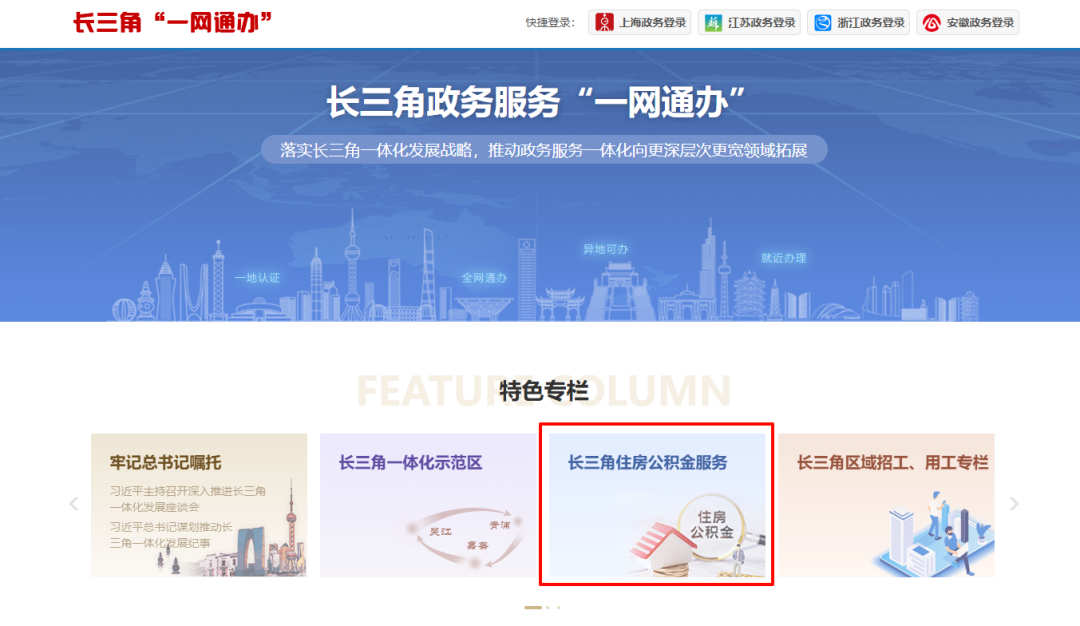Click the Anhui government login icon
The height and width of the screenshot is (626, 1080).
pyautogui.click(x=931, y=23)
